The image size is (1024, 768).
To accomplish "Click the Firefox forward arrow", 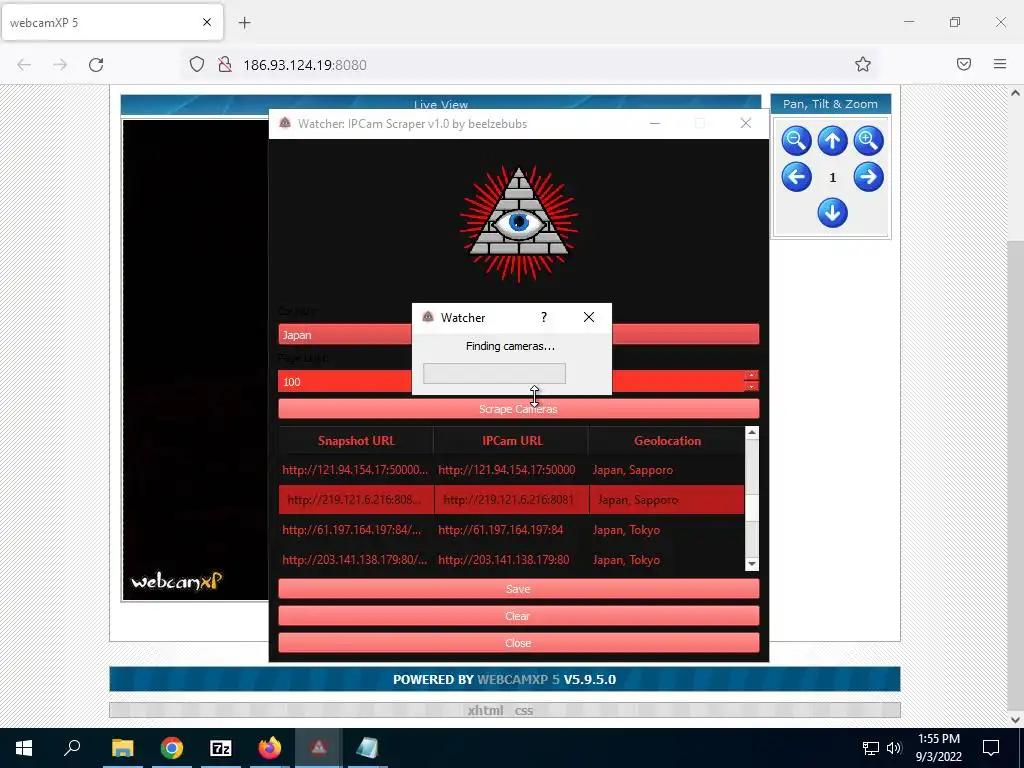I will point(60,65).
